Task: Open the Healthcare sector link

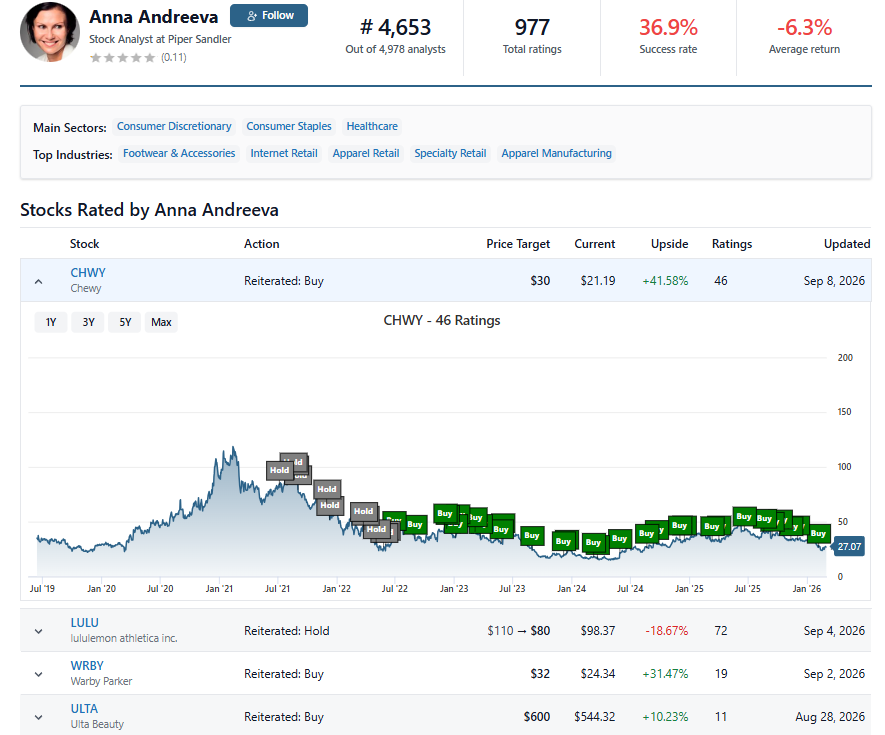Action: pyautogui.click(x=372, y=126)
